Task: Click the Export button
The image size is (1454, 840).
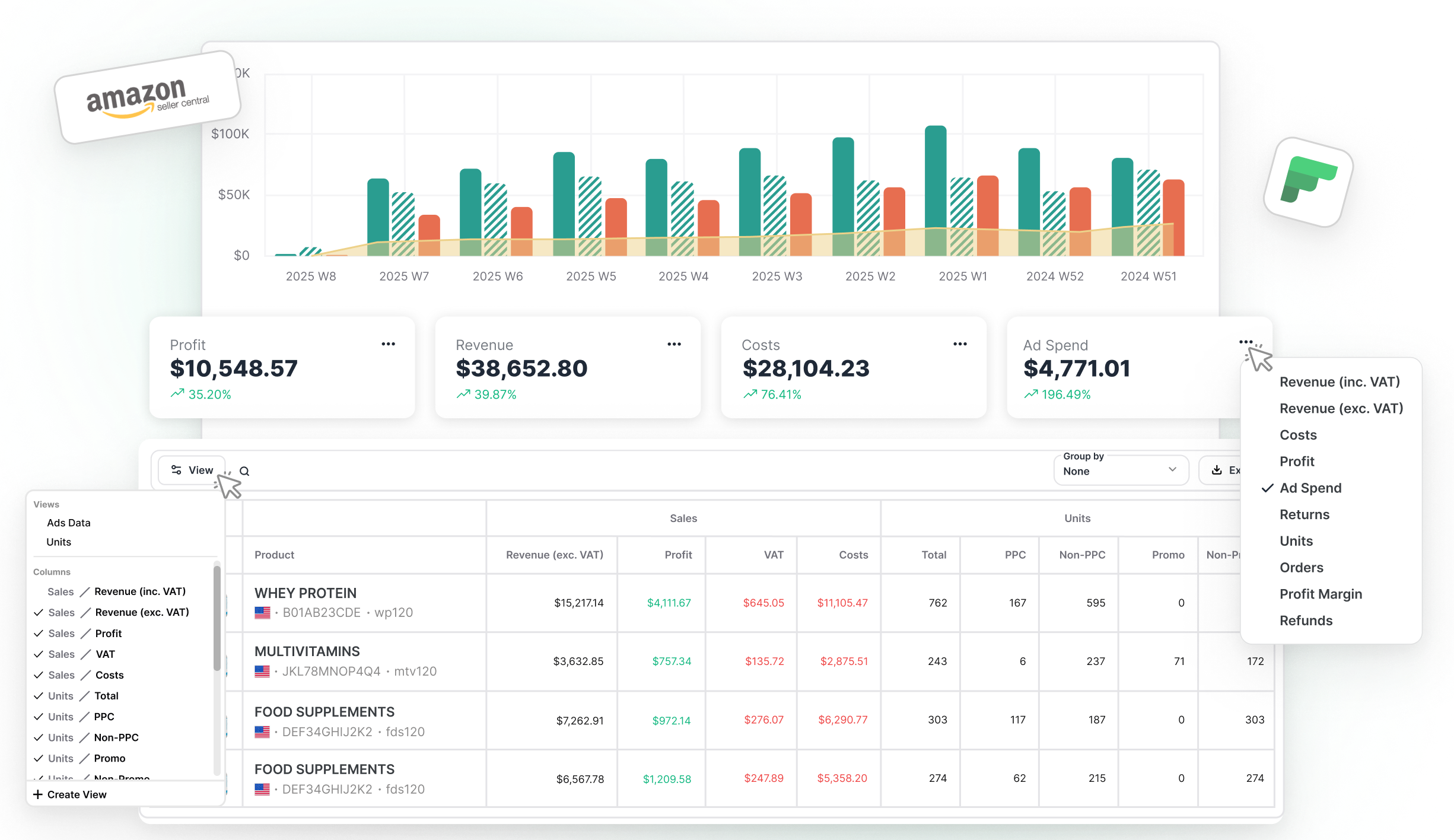Action: click(1221, 470)
